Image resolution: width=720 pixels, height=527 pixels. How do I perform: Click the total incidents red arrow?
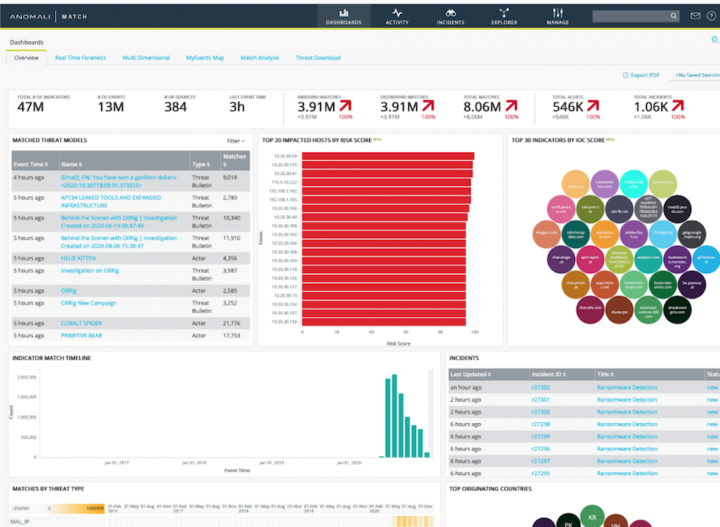pos(678,106)
